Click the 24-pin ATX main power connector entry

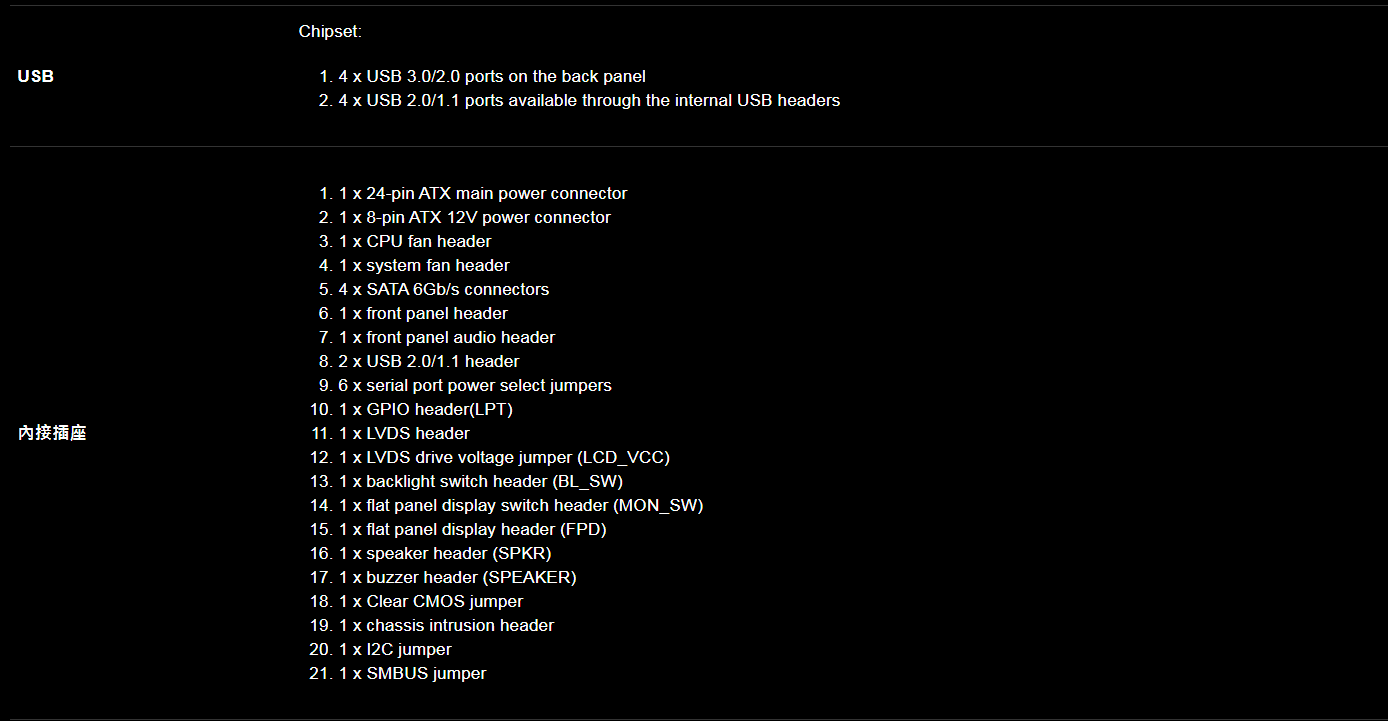click(x=482, y=193)
